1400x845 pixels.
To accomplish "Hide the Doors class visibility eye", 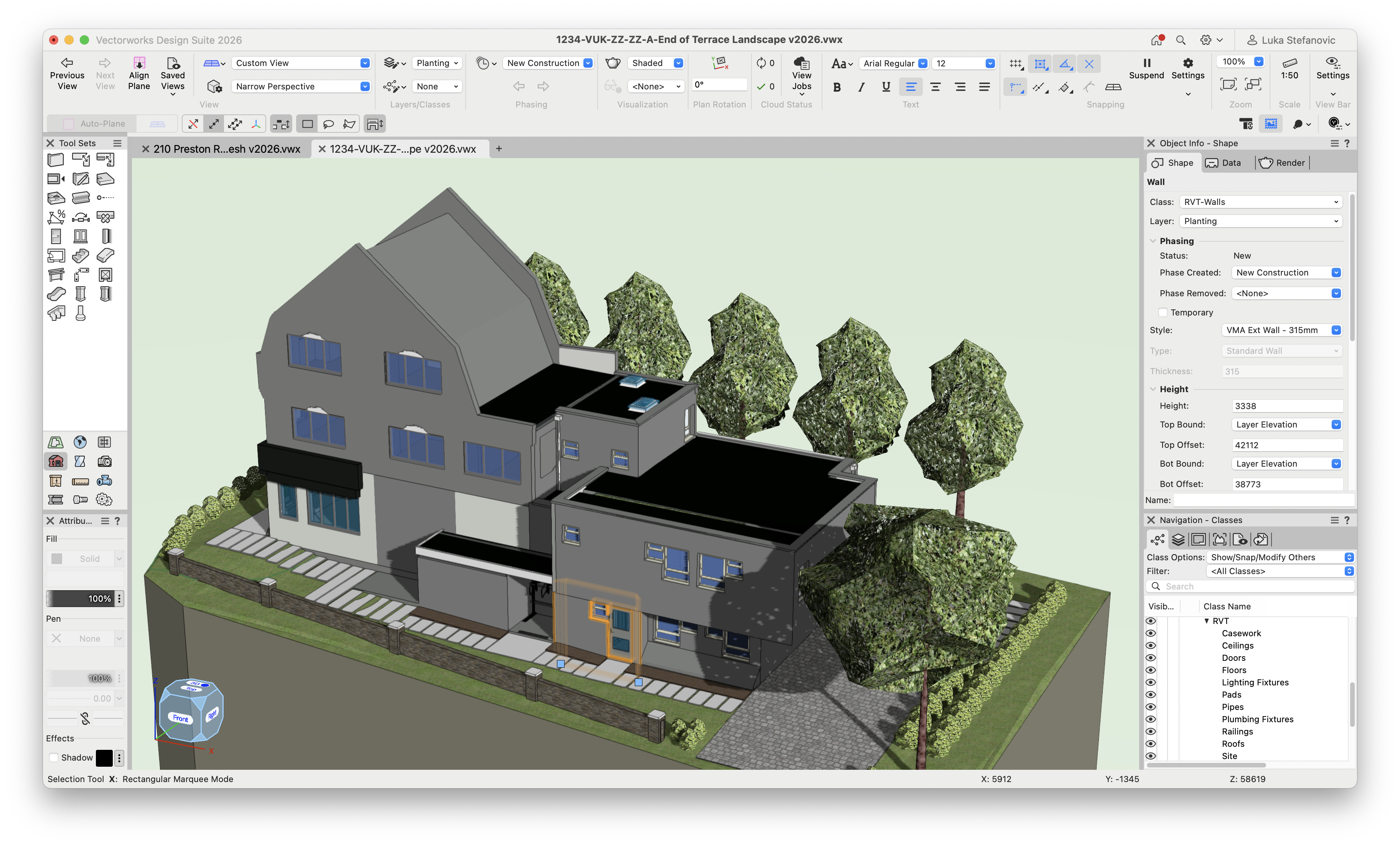I will (1151, 657).
